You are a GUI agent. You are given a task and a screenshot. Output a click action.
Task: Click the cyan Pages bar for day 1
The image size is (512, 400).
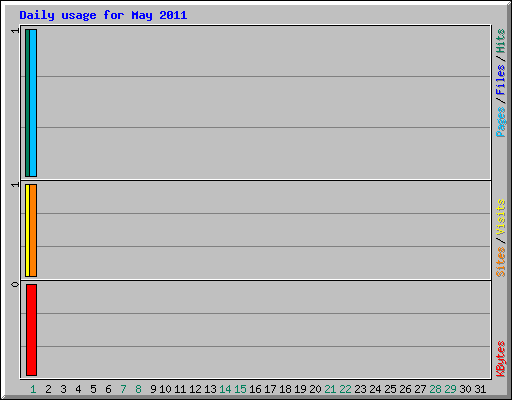pos(33,103)
